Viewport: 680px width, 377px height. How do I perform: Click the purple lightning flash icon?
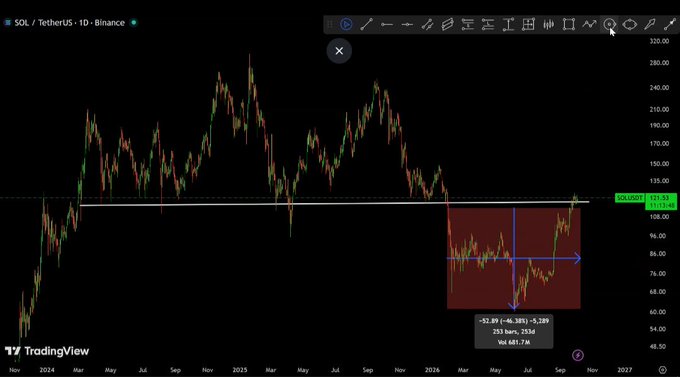click(578, 355)
